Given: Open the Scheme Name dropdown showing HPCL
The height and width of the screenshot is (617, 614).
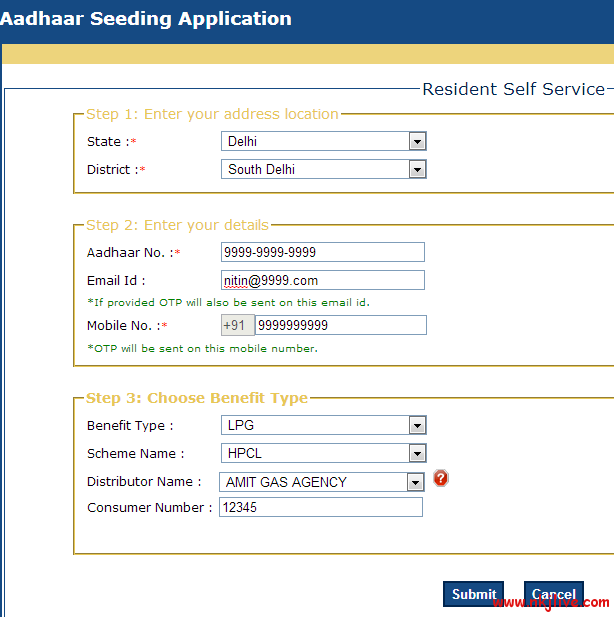Looking at the screenshot, I should [324, 453].
